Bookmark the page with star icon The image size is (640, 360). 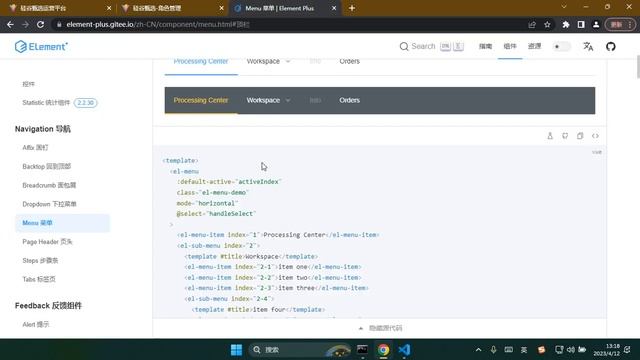point(547,24)
